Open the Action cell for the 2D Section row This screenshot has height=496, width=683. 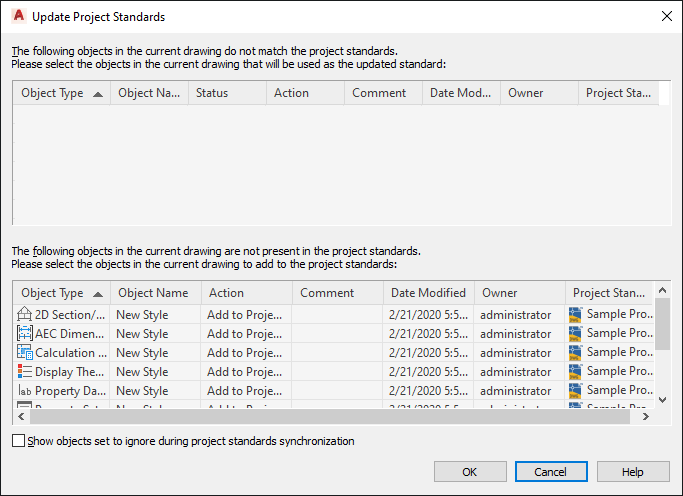coord(246,315)
